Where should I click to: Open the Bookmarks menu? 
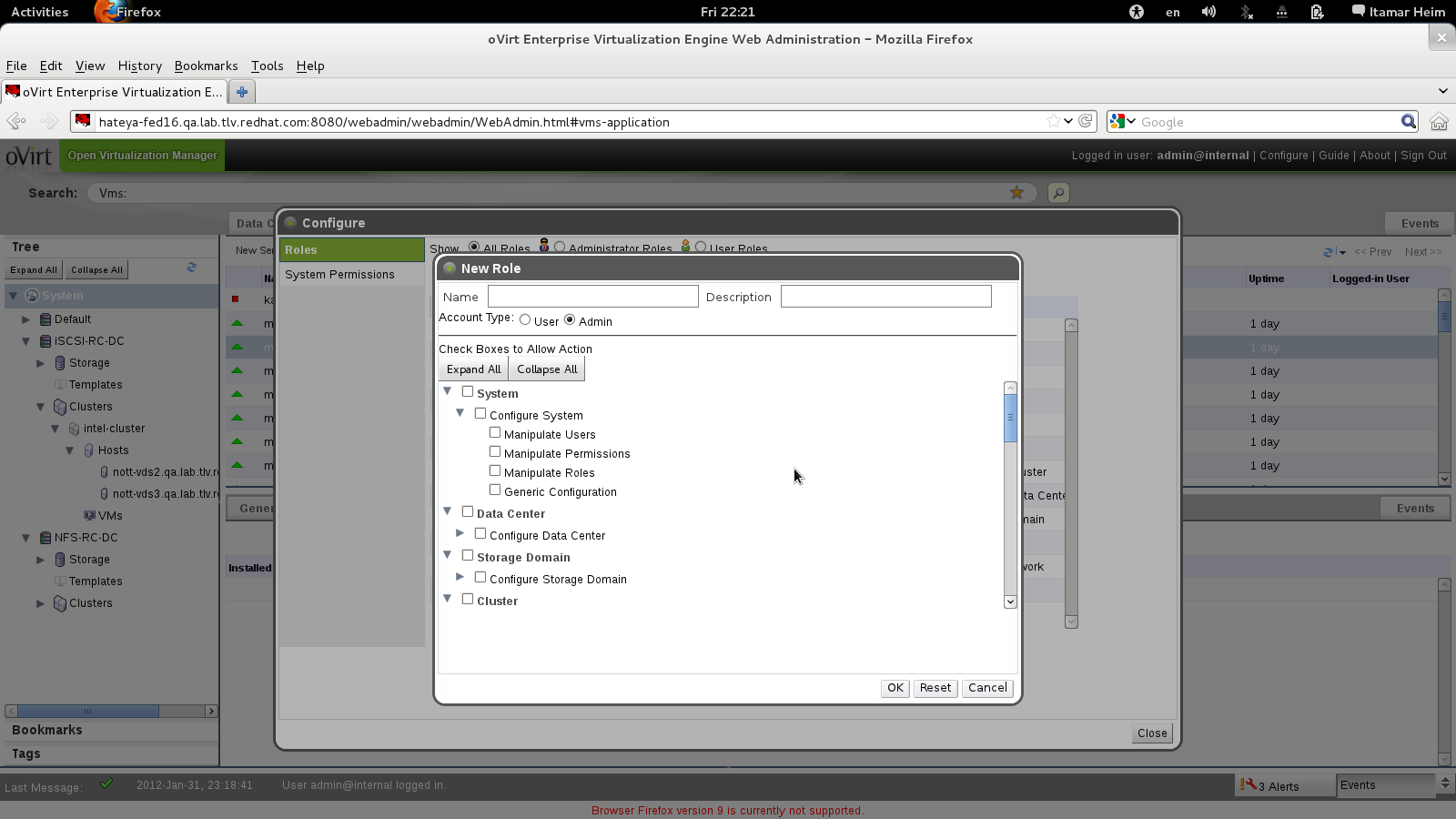(206, 66)
